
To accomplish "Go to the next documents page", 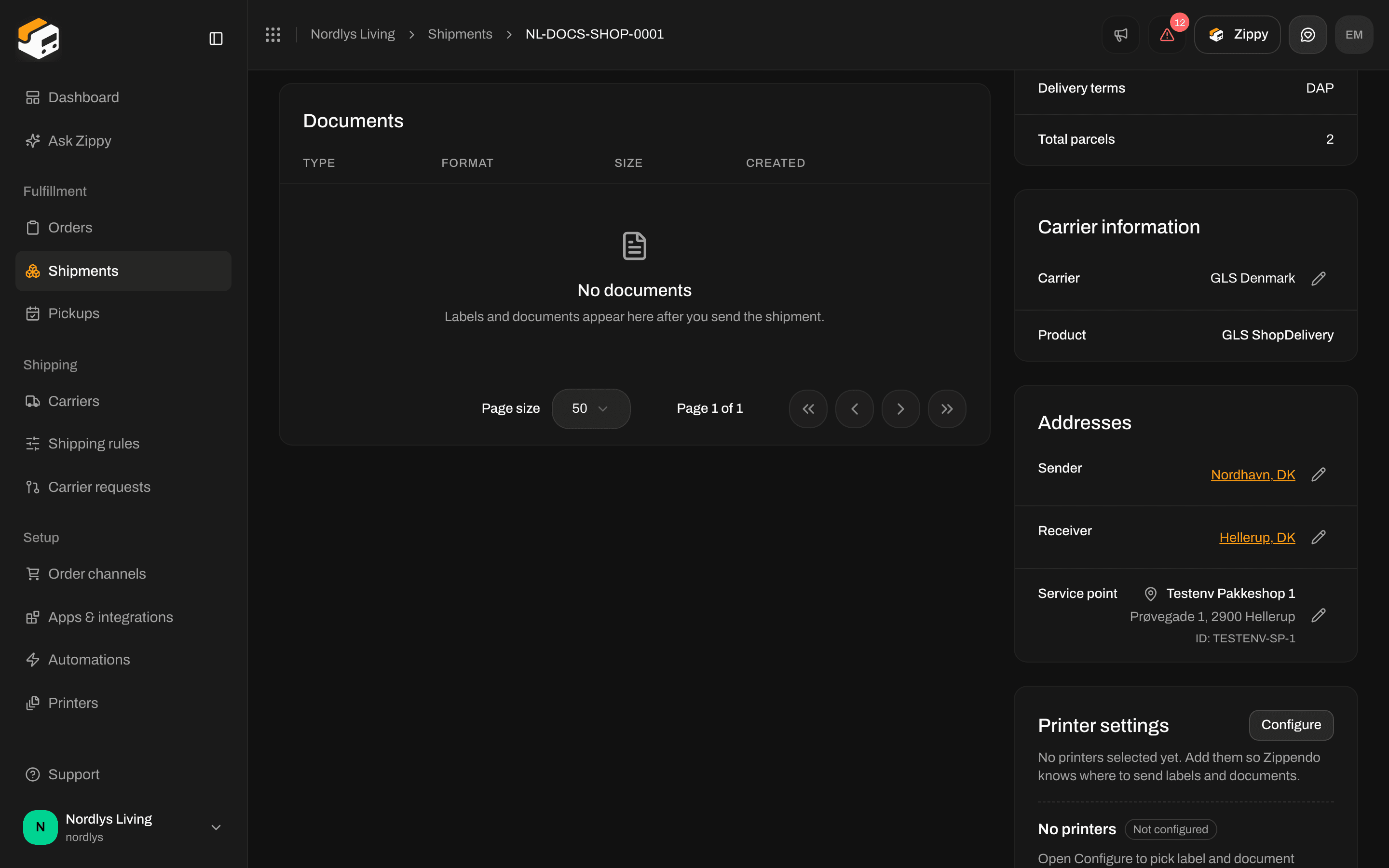I will point(900,409).
